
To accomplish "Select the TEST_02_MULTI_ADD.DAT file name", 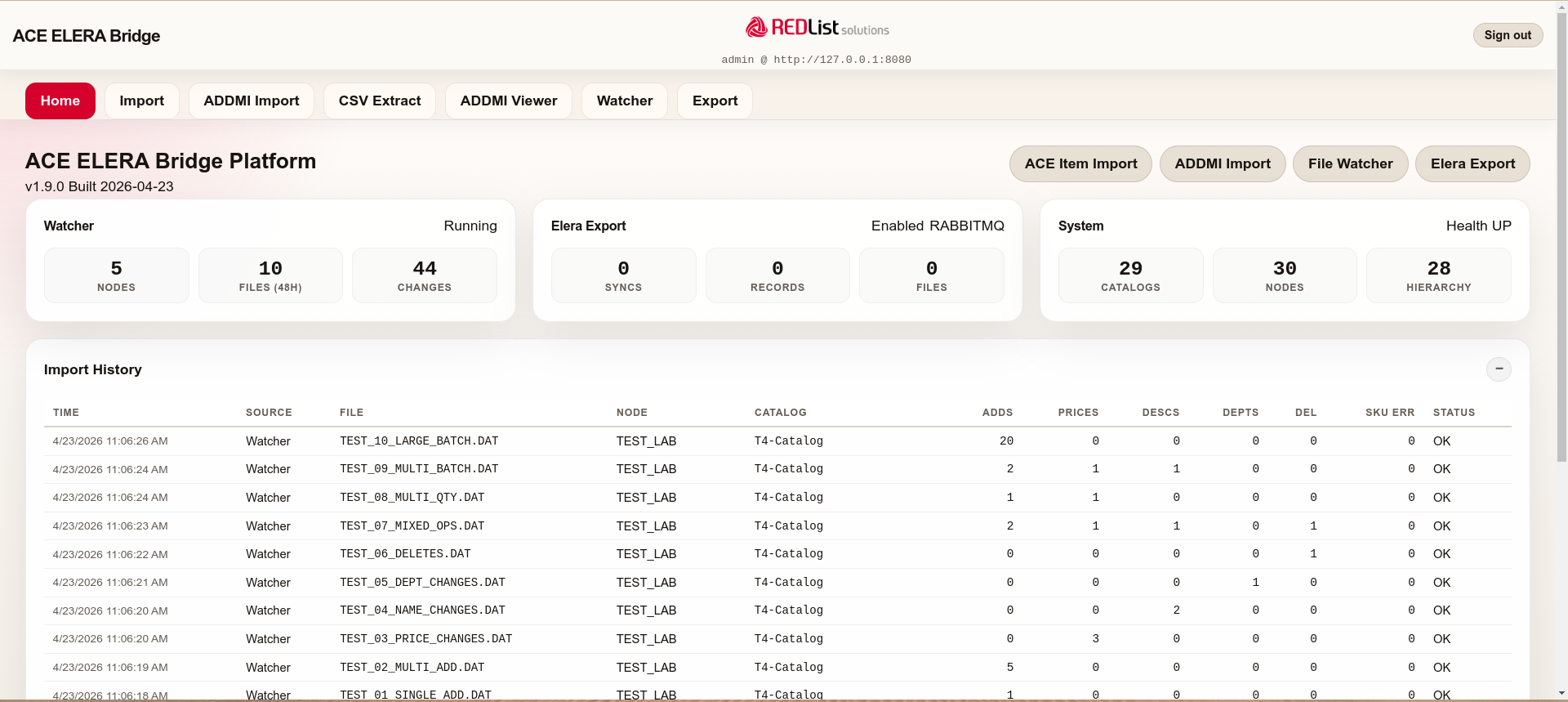I will pyautogui.click(x=412, y=668).
